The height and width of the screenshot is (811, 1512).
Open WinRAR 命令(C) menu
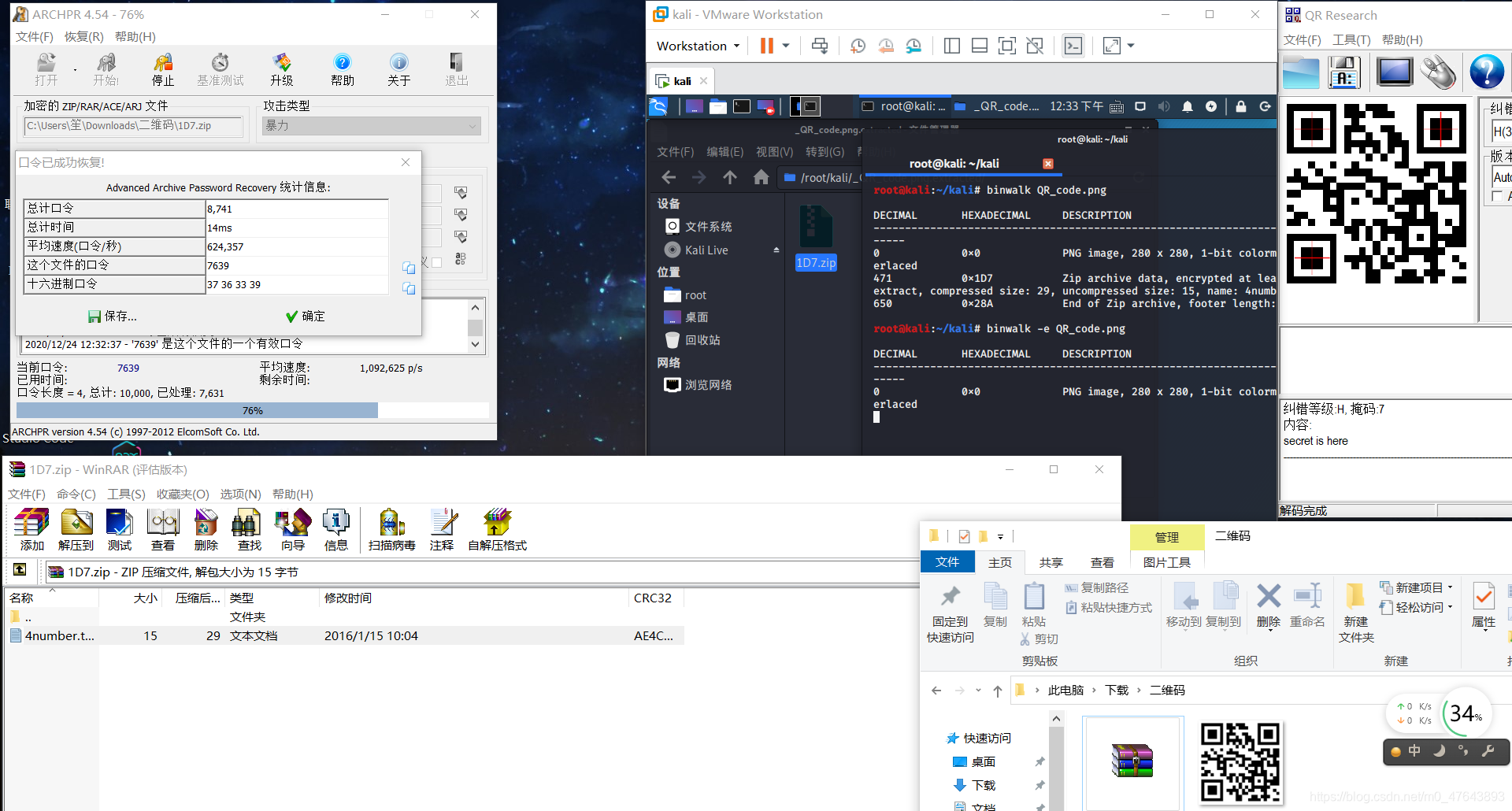click(x=76, y=494)
